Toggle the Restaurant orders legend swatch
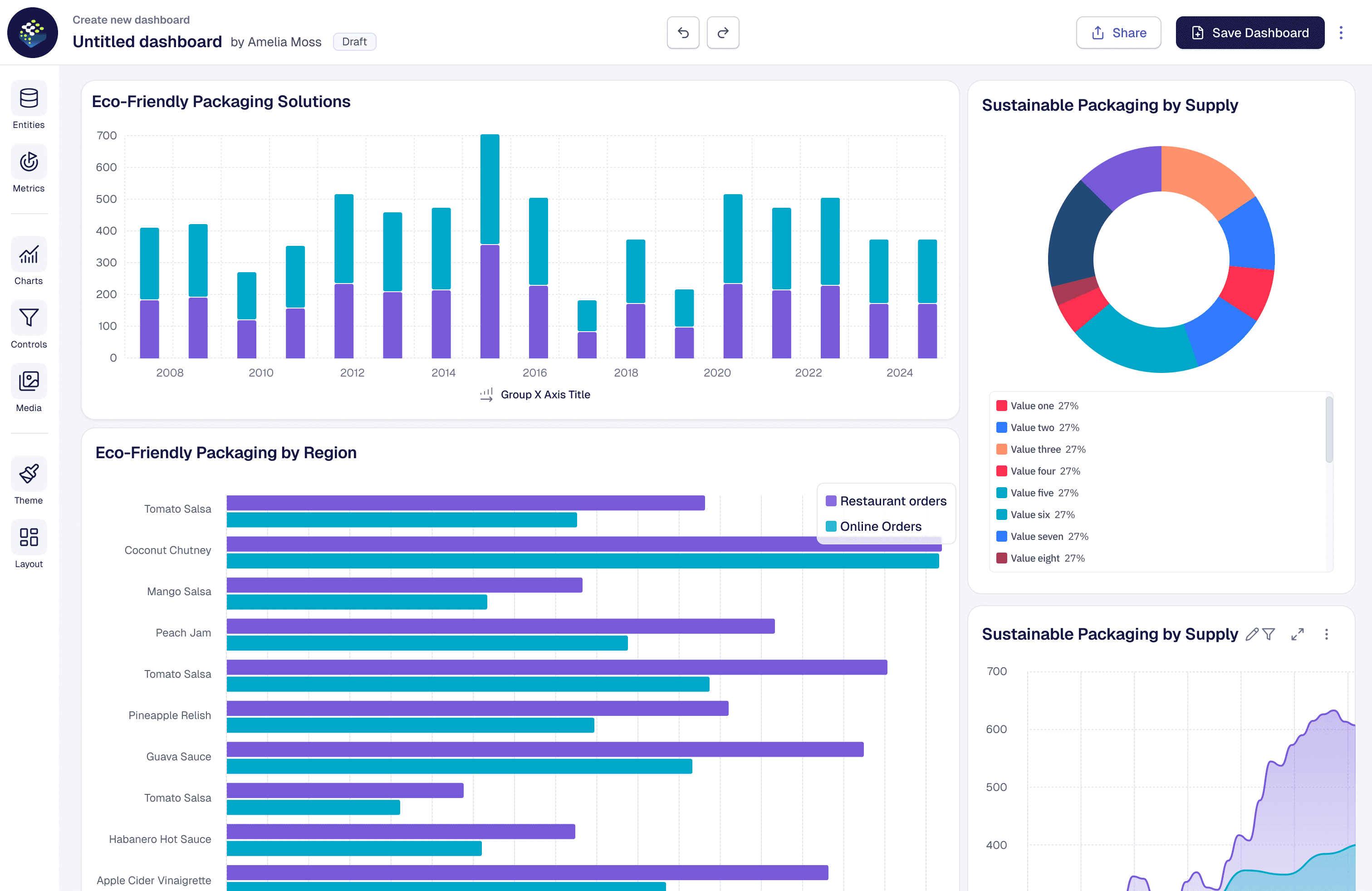 [x=831, y=501]
